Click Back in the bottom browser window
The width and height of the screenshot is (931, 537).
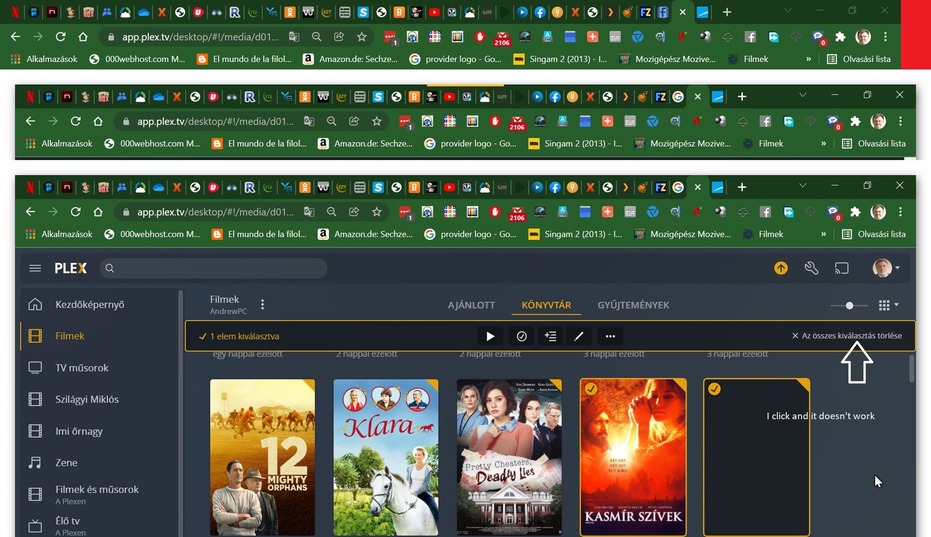coord(30,211)
